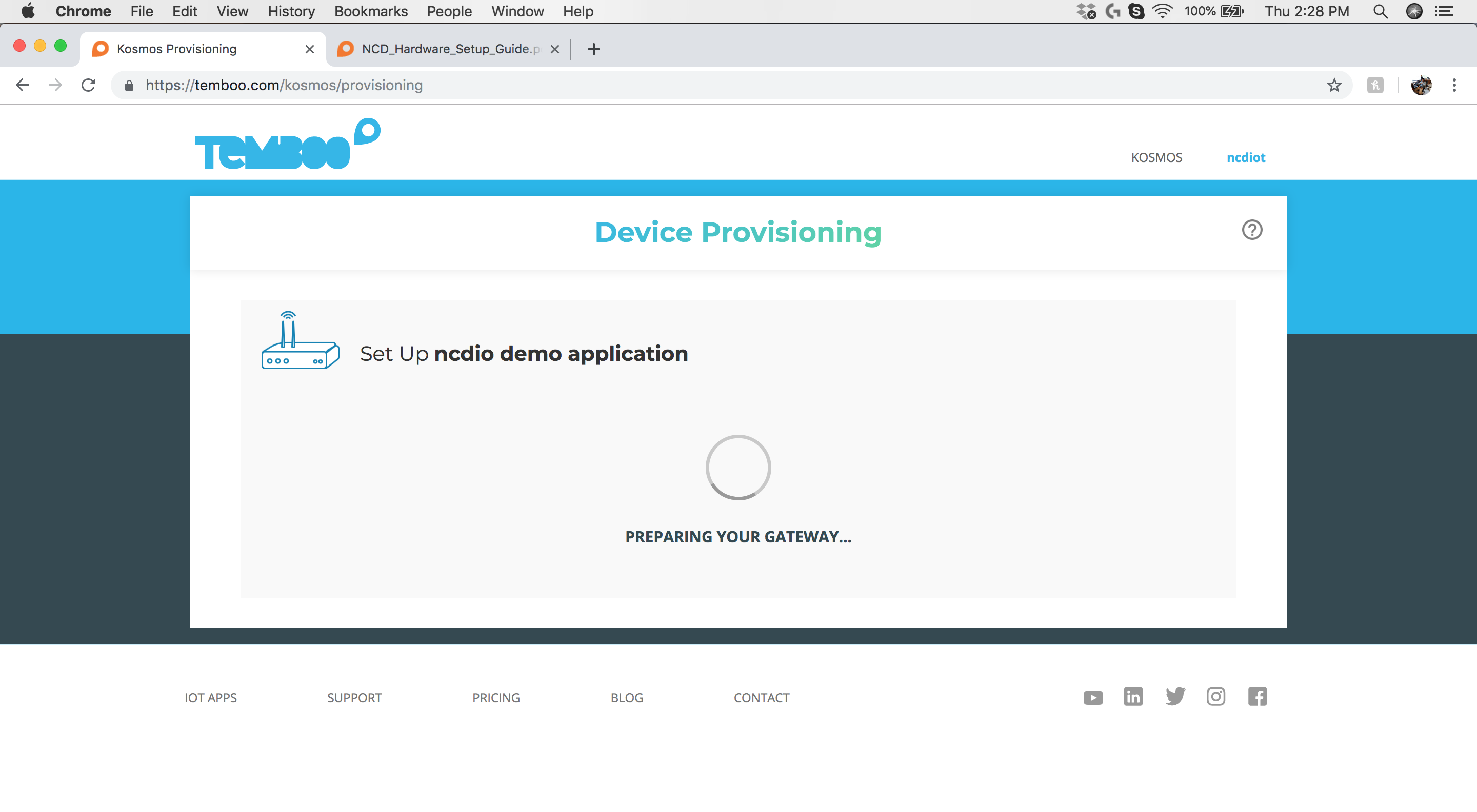Screen dimensions: 1477x812
Task: Open PRICING footer link
Action: tap(496, 697)
